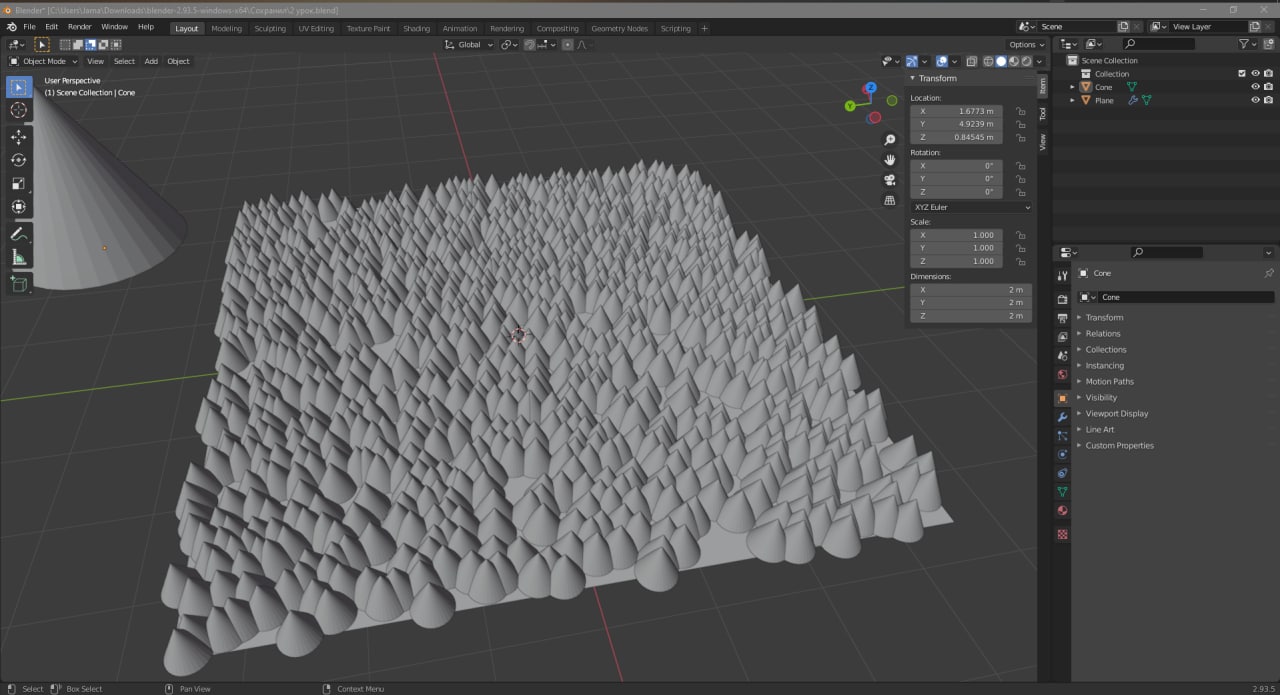Open the Particles properties tab icon
The height and width of the screenshot is (695, 1280).
[1062, 436]
